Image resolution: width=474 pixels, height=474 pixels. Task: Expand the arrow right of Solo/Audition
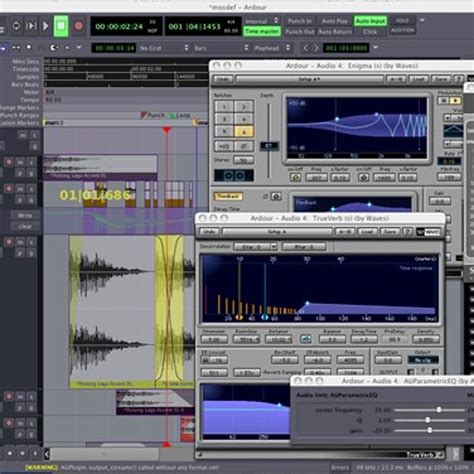coord(422,21)
